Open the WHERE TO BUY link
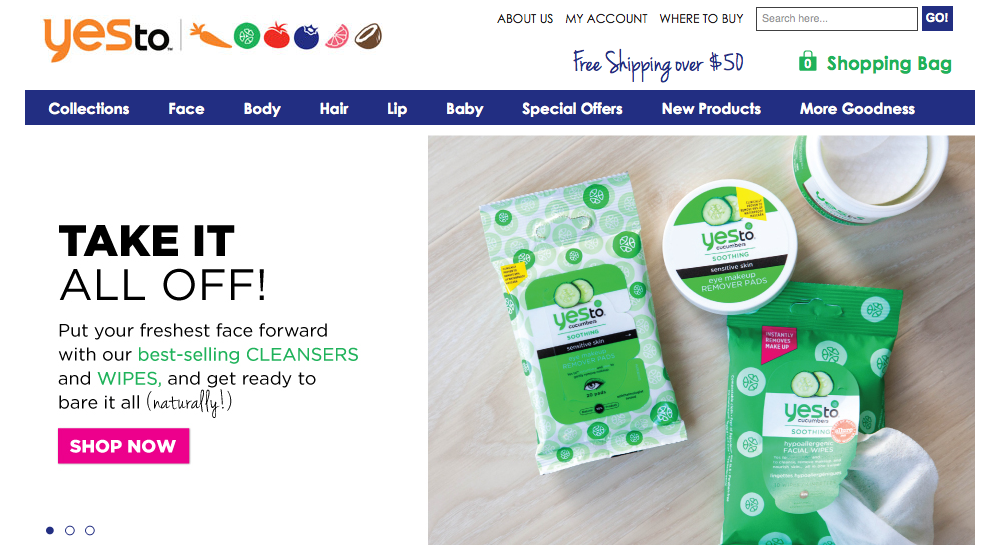Screen dimensions: 985x550 tap(701, 19)
